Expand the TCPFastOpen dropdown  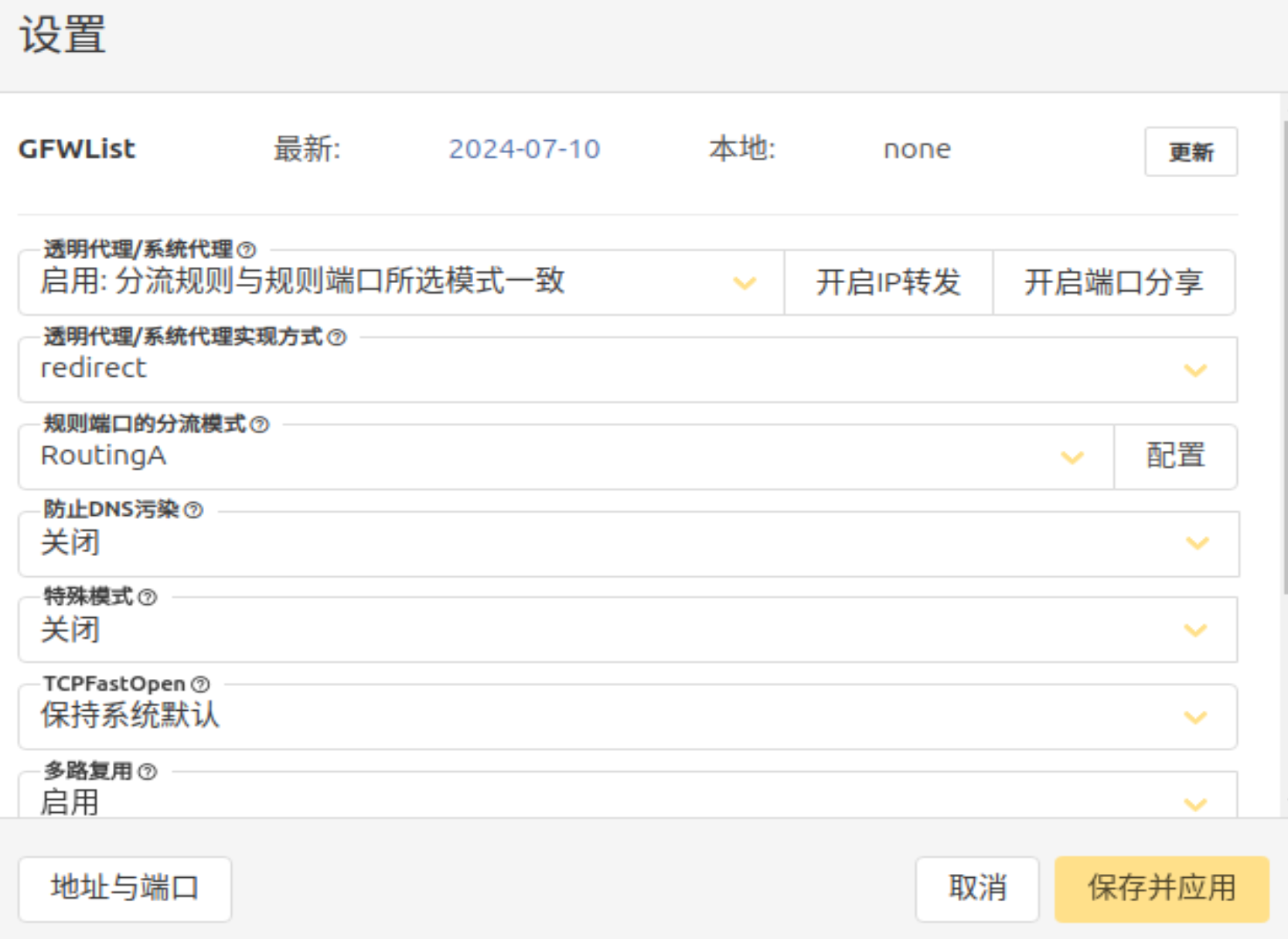(x=628, y=717)
